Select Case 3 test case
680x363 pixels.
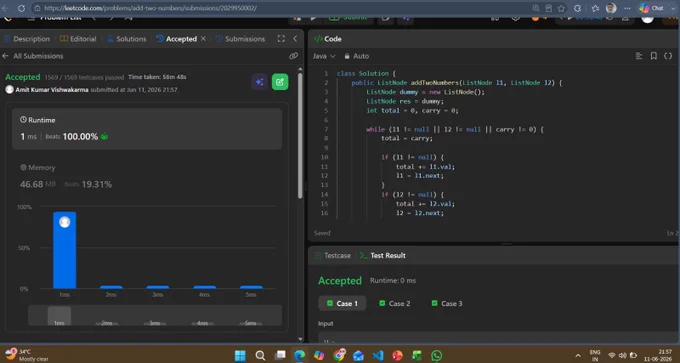point(447,304)
